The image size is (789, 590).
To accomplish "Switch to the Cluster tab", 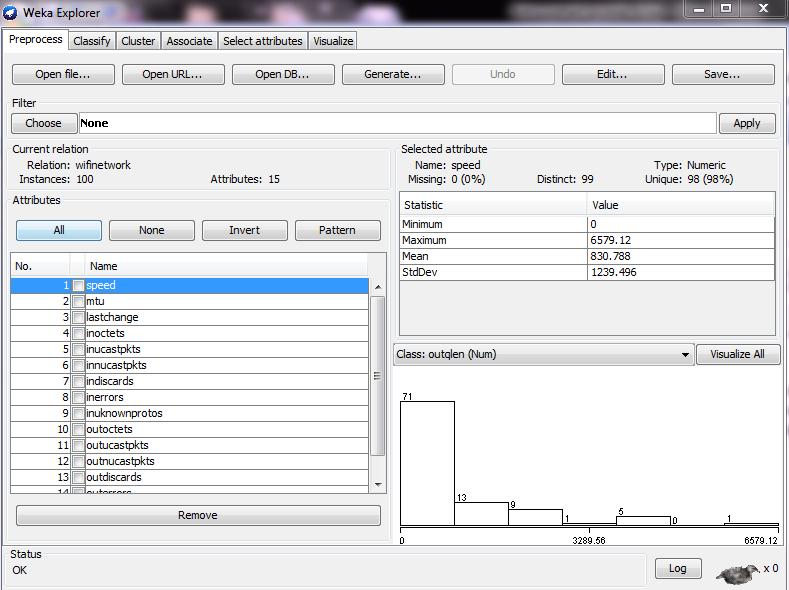I will (138, 41).
